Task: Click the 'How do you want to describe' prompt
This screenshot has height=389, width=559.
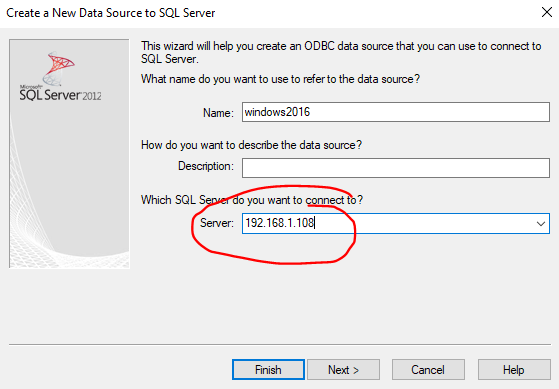Action: tap(251, 145)
